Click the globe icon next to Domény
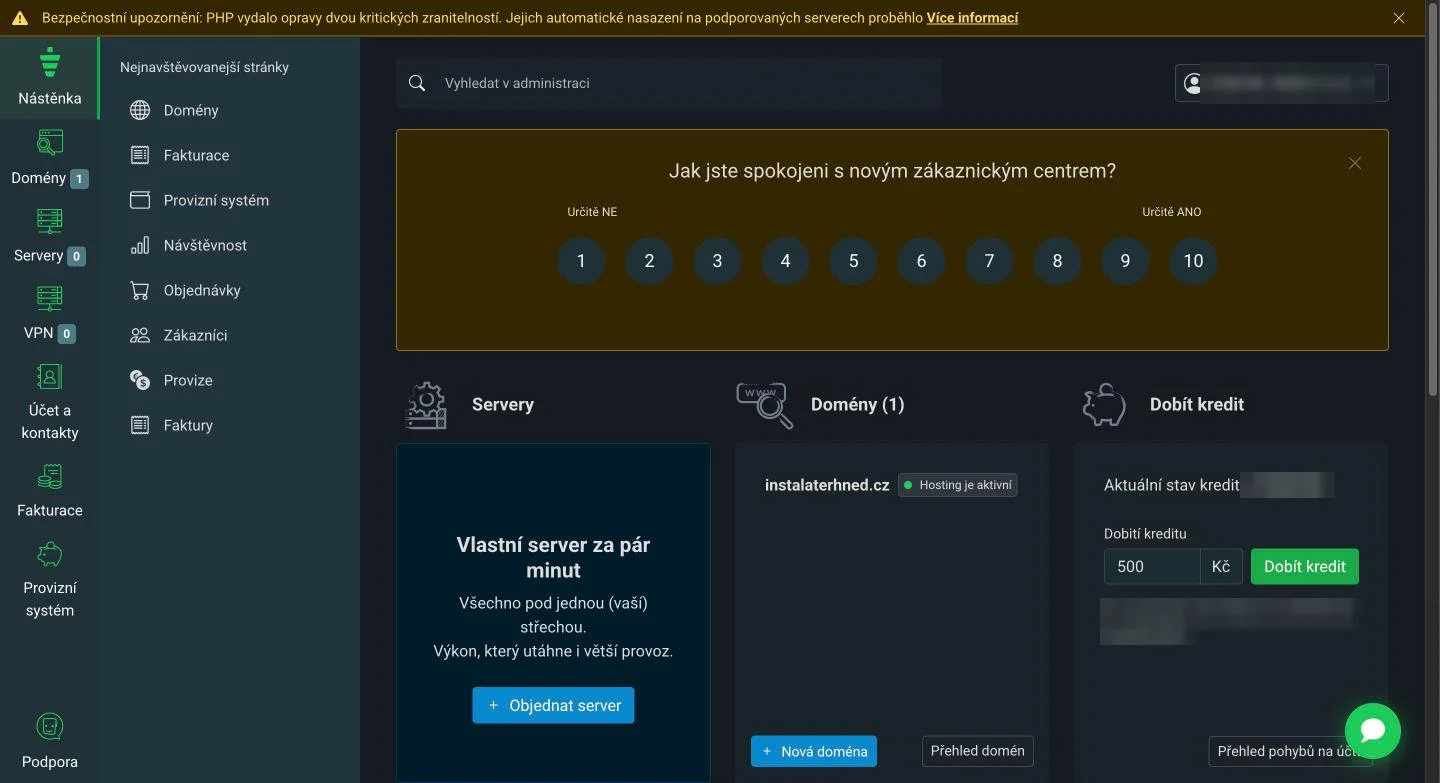The image size is (1440, 783). click(140, 110)
